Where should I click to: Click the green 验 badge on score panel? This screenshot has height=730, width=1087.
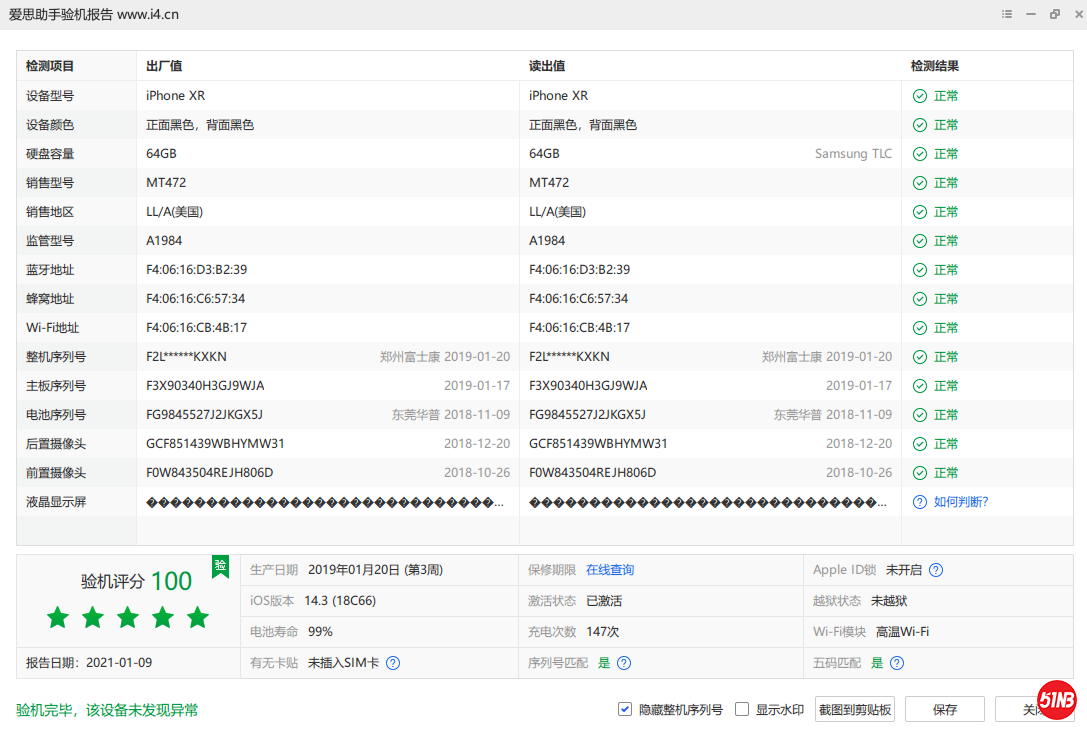(220, 566)
